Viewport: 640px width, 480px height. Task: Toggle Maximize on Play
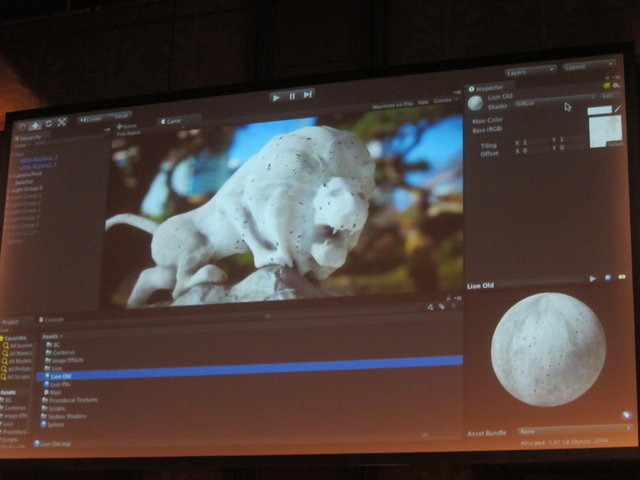point(392,105)
